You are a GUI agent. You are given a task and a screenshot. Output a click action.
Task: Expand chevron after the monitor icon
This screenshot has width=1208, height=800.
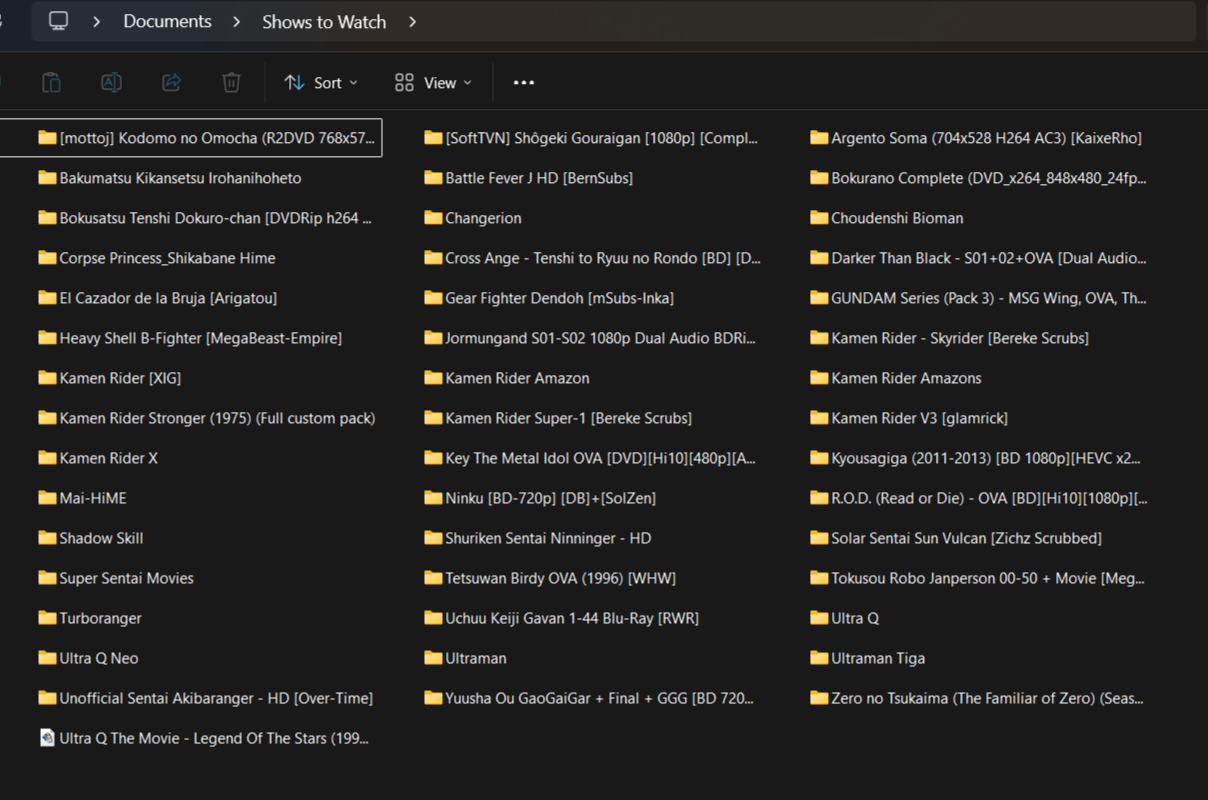pos(96,21)
